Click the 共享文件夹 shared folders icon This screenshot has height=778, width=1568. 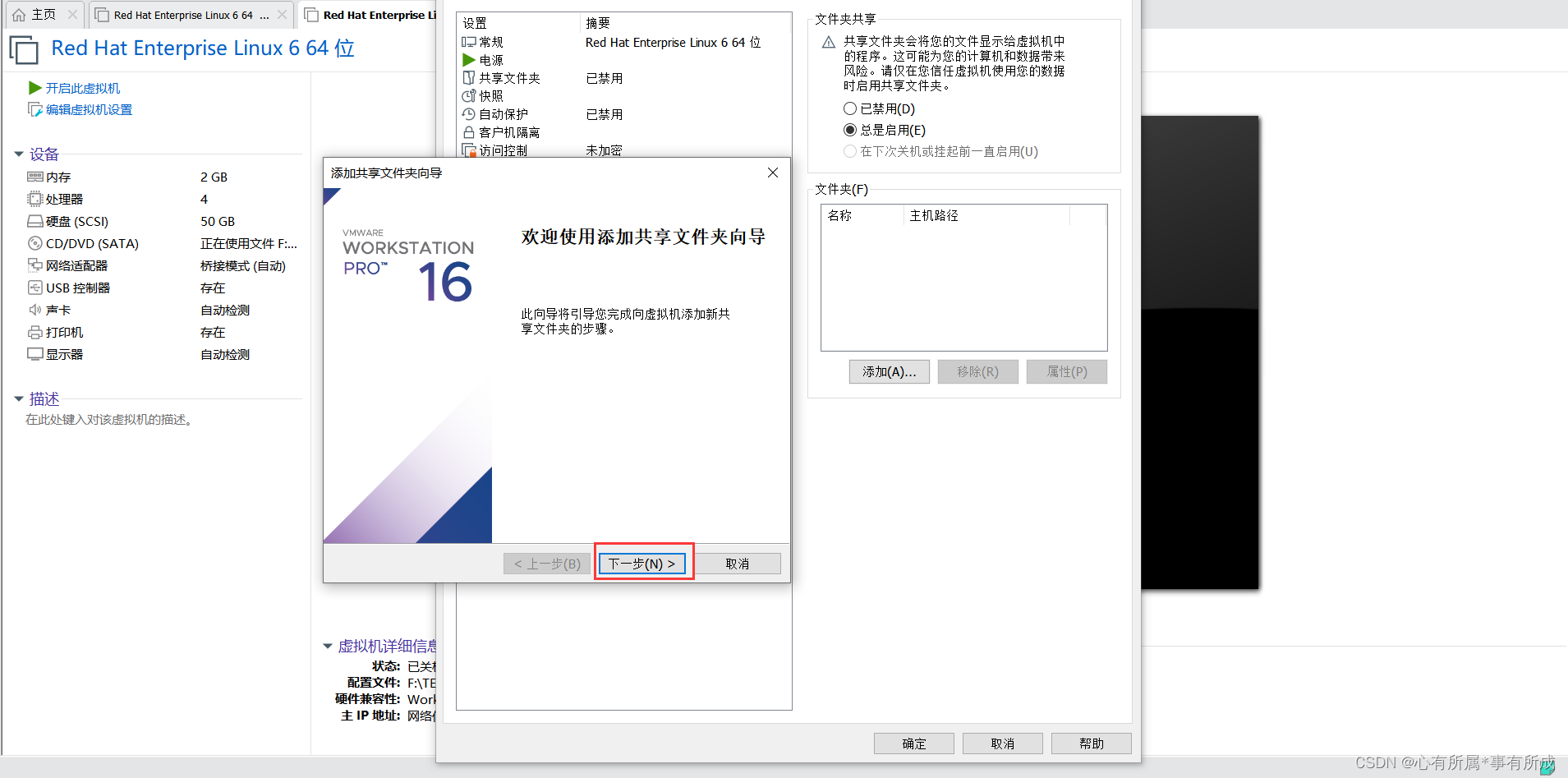(469, 78)
